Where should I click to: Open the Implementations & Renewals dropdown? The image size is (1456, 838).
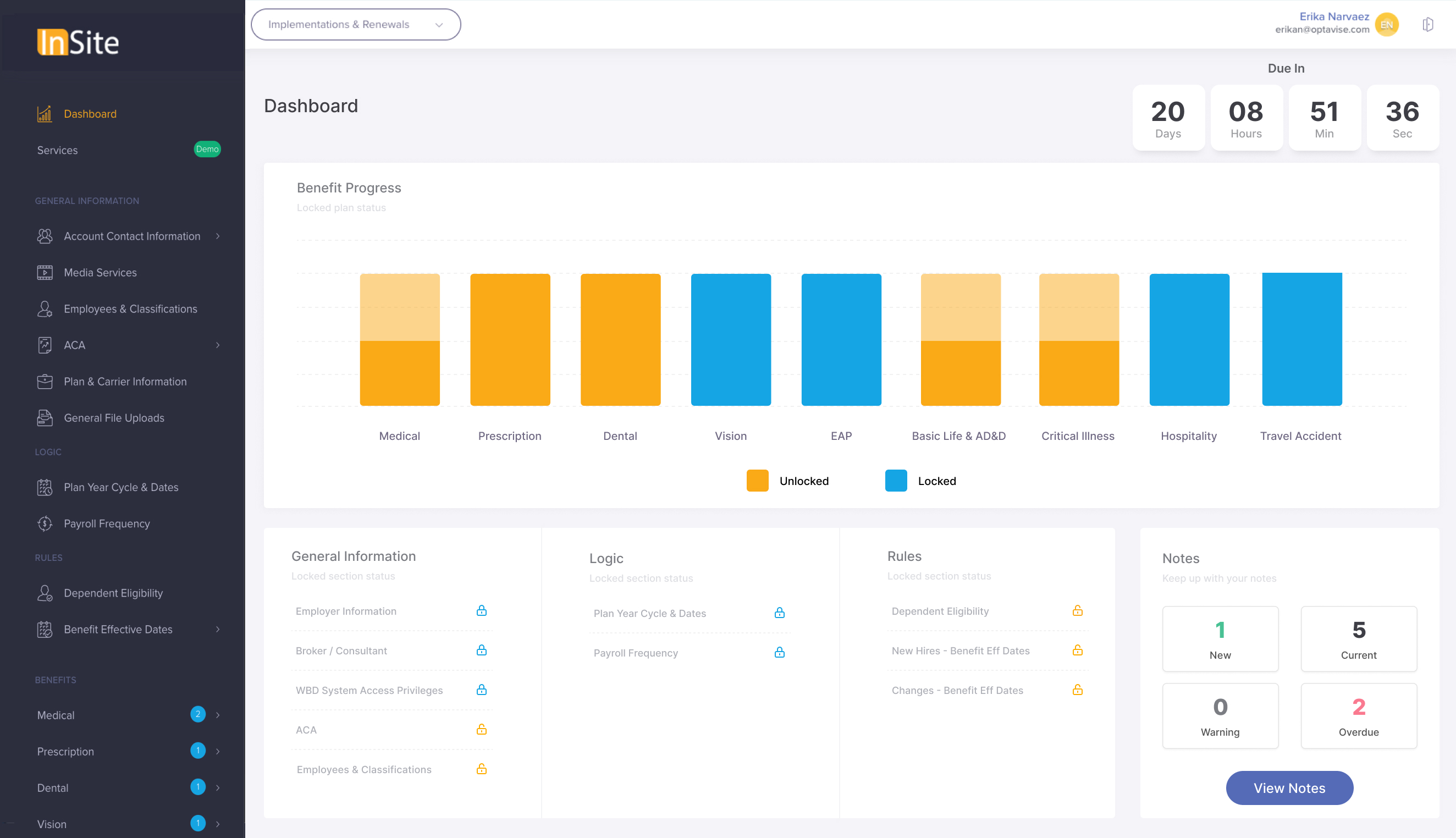tap(355, 24)
